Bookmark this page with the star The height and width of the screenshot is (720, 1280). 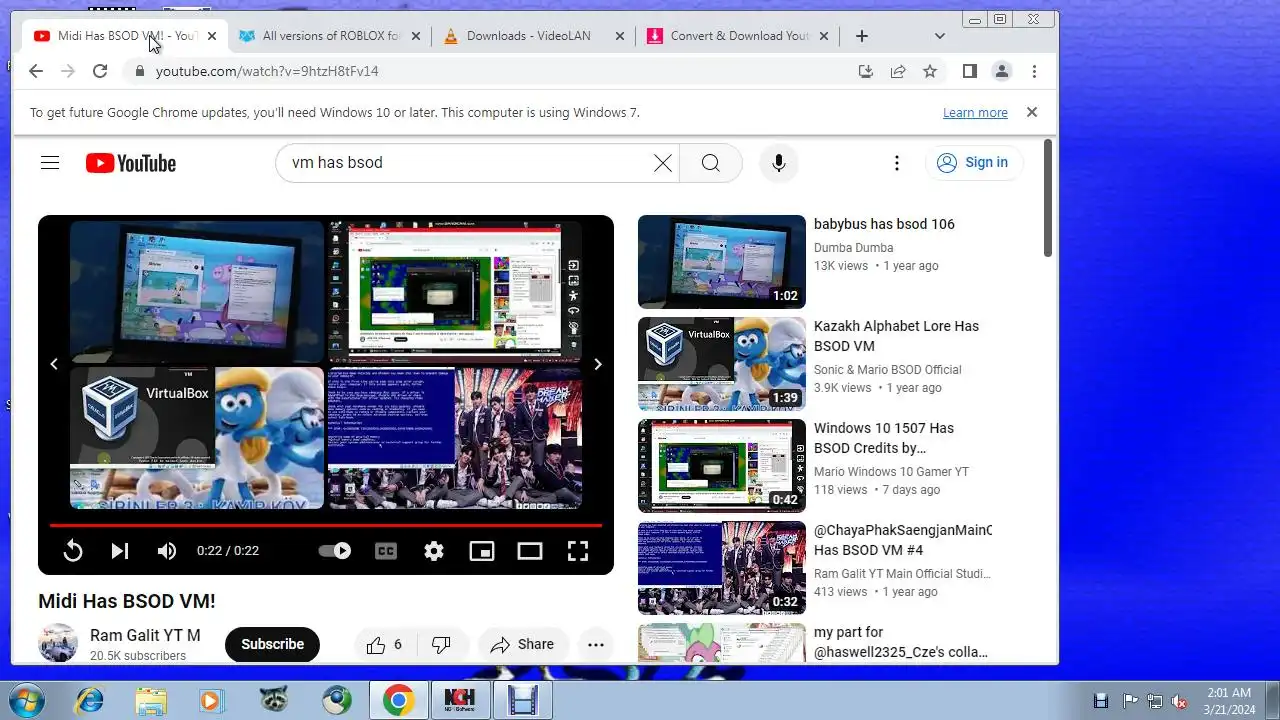[930, 71]
